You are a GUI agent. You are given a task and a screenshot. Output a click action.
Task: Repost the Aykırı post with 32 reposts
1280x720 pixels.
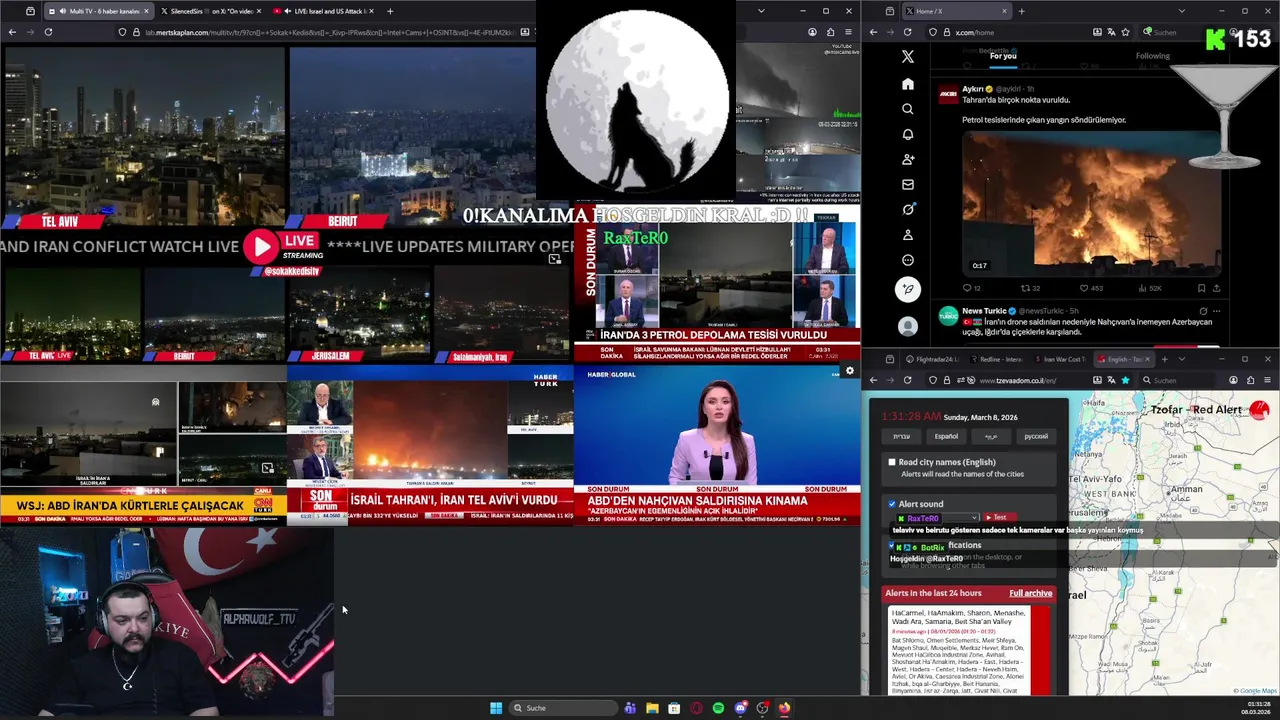click(x=1025, y=288)
